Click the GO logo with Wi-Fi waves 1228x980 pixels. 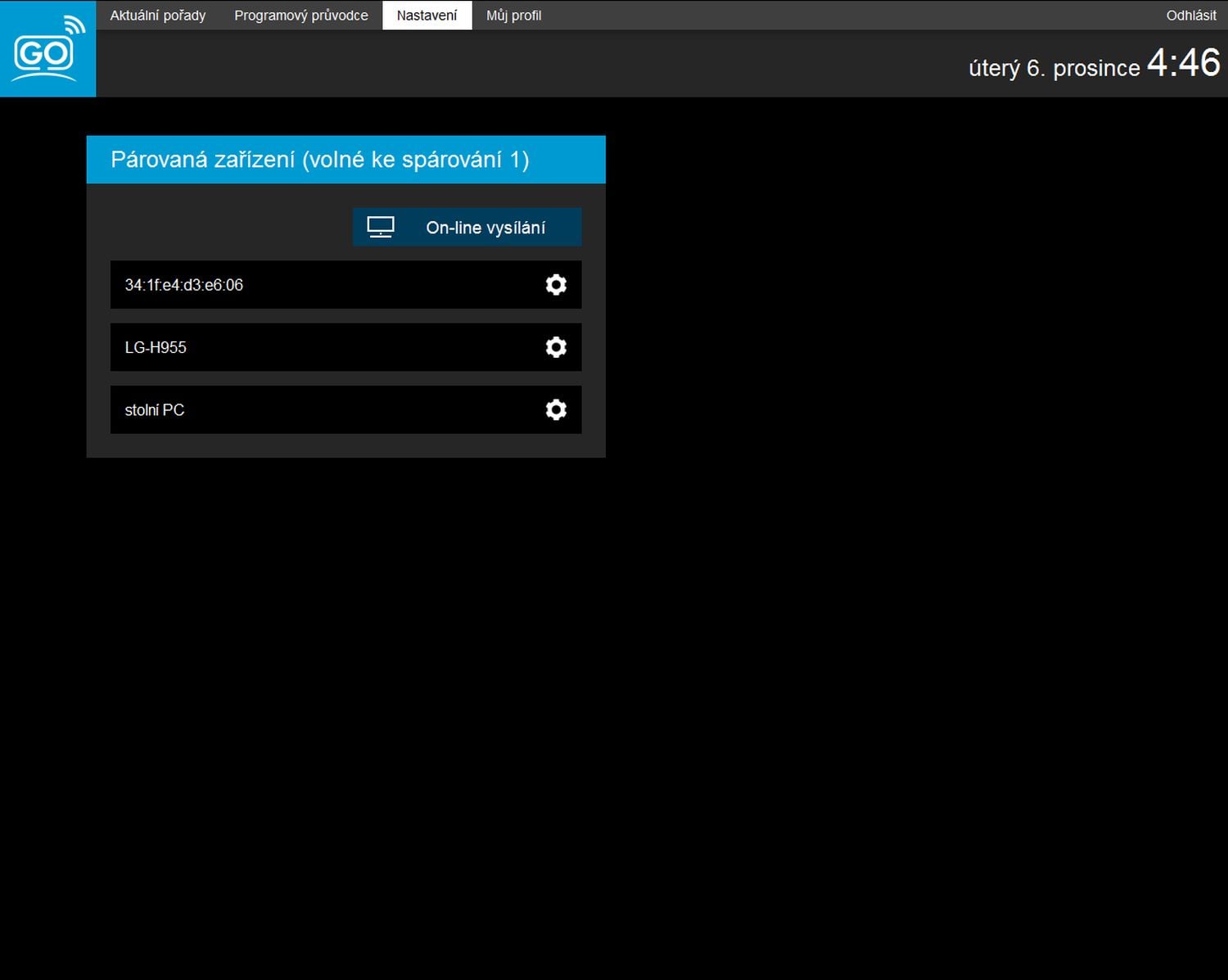click(47, 49)
